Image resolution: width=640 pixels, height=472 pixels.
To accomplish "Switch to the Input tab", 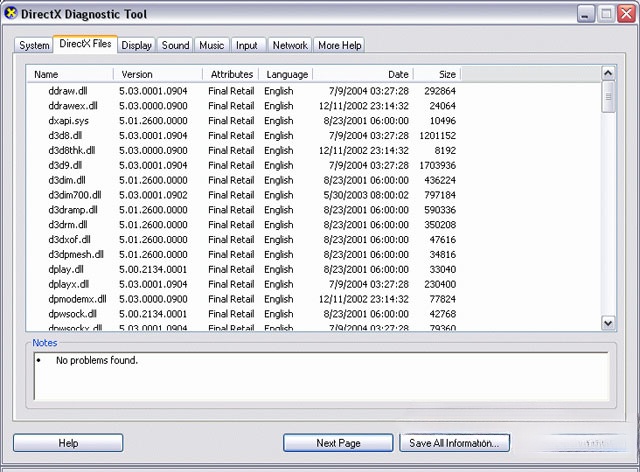I will (247, 45).
